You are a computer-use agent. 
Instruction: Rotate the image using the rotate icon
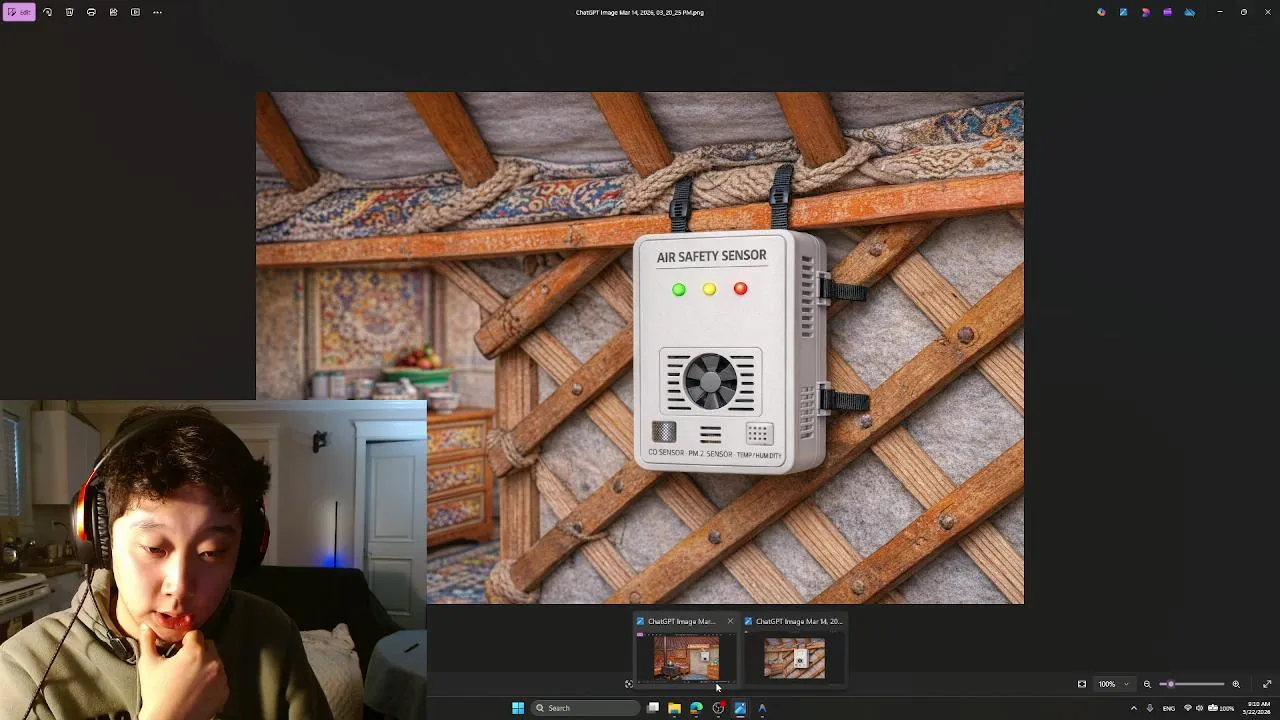point(47,12)
